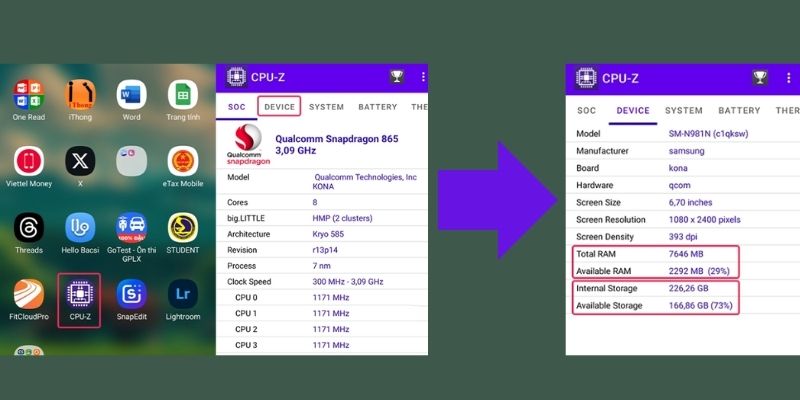Open the unnamed app folder beside X

[x=131, y=161]
